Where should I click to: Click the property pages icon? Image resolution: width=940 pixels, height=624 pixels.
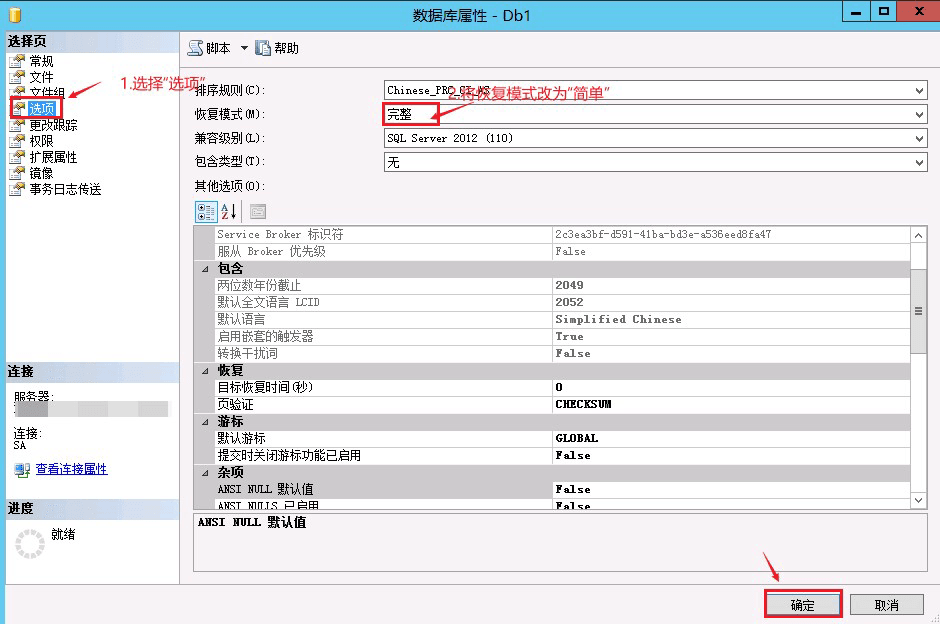257,211
